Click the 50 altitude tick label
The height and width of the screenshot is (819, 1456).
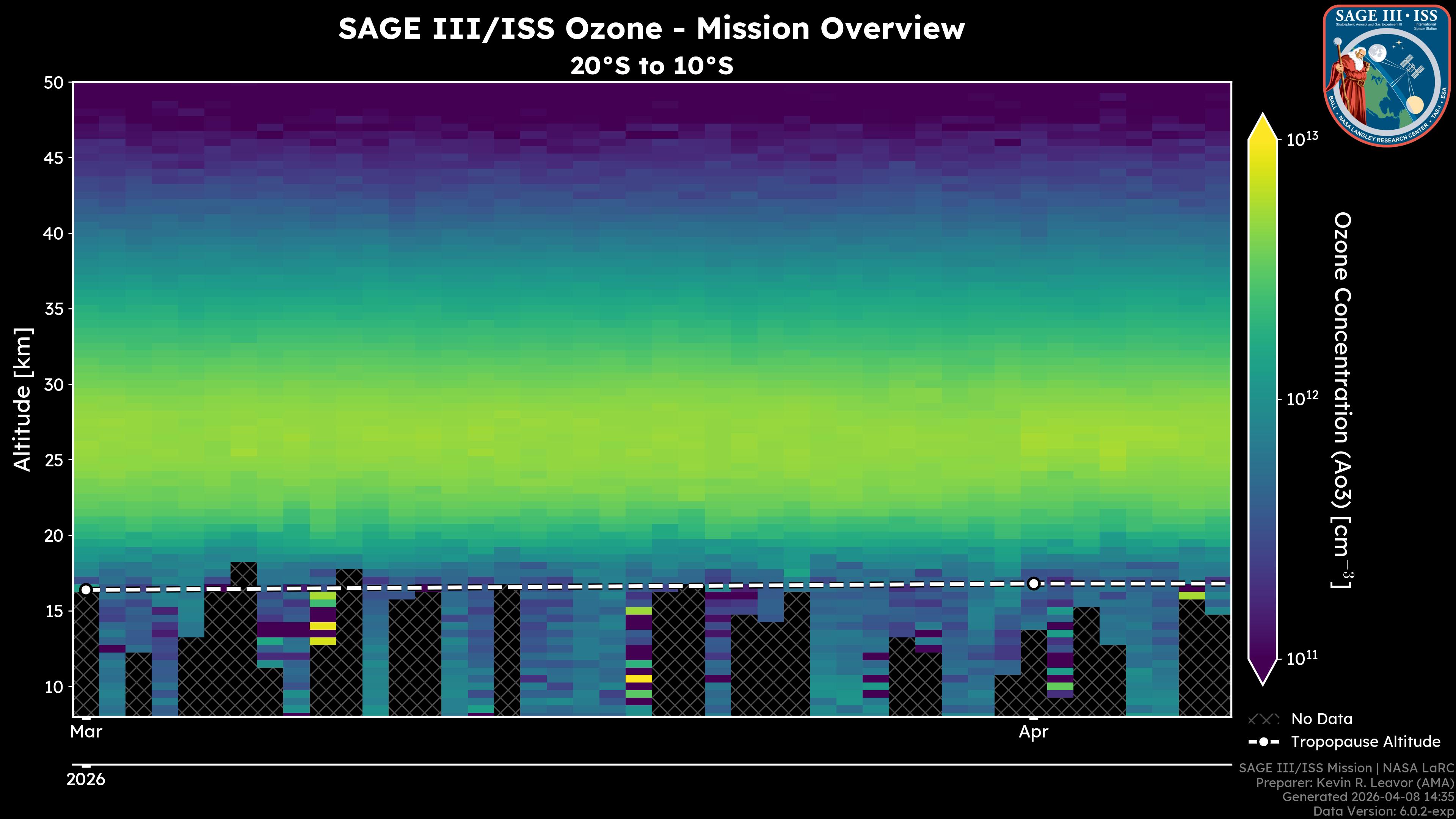coord(54,83)
